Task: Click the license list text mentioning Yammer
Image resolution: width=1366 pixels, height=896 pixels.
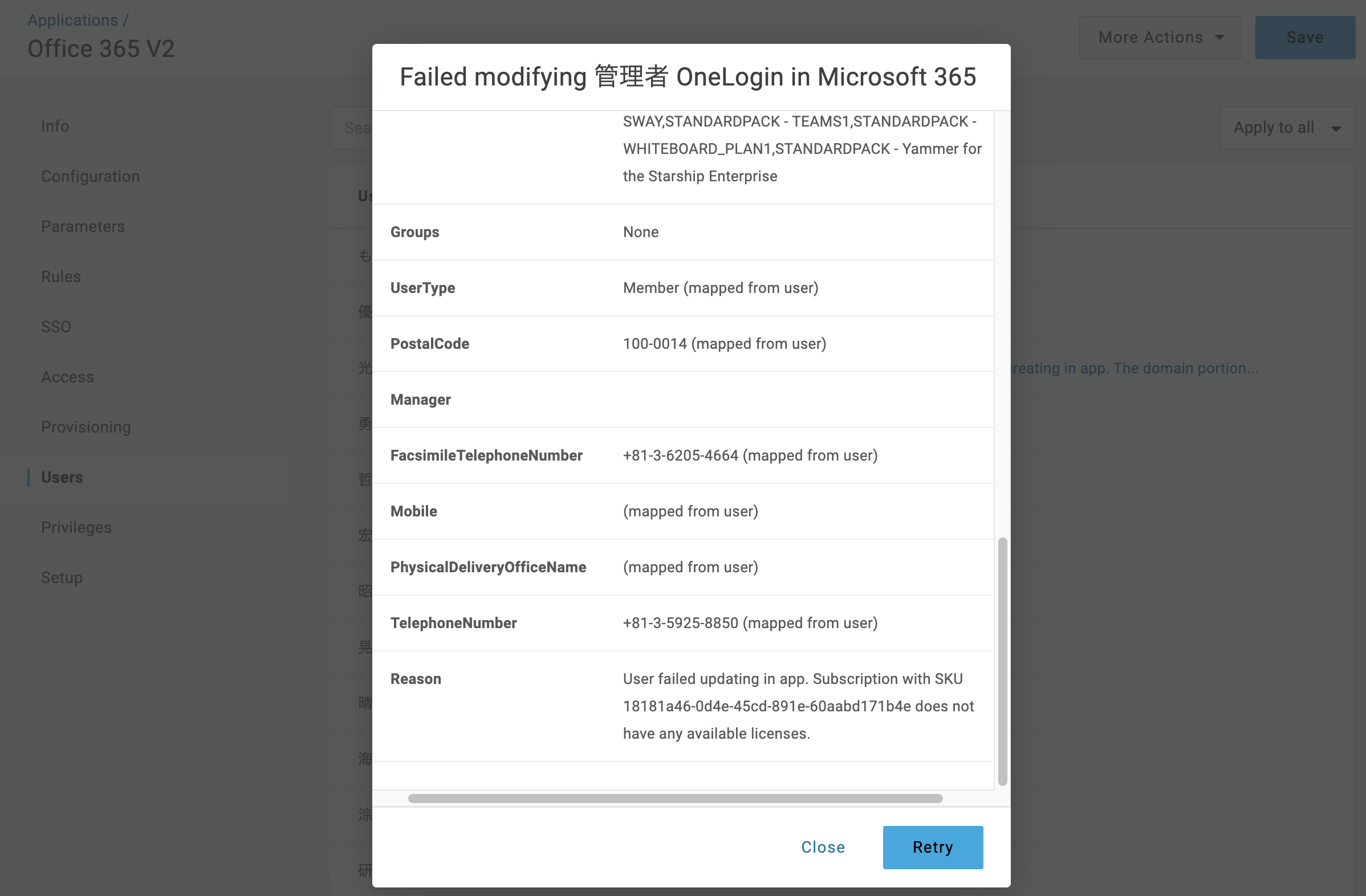Action: (802, 149)
